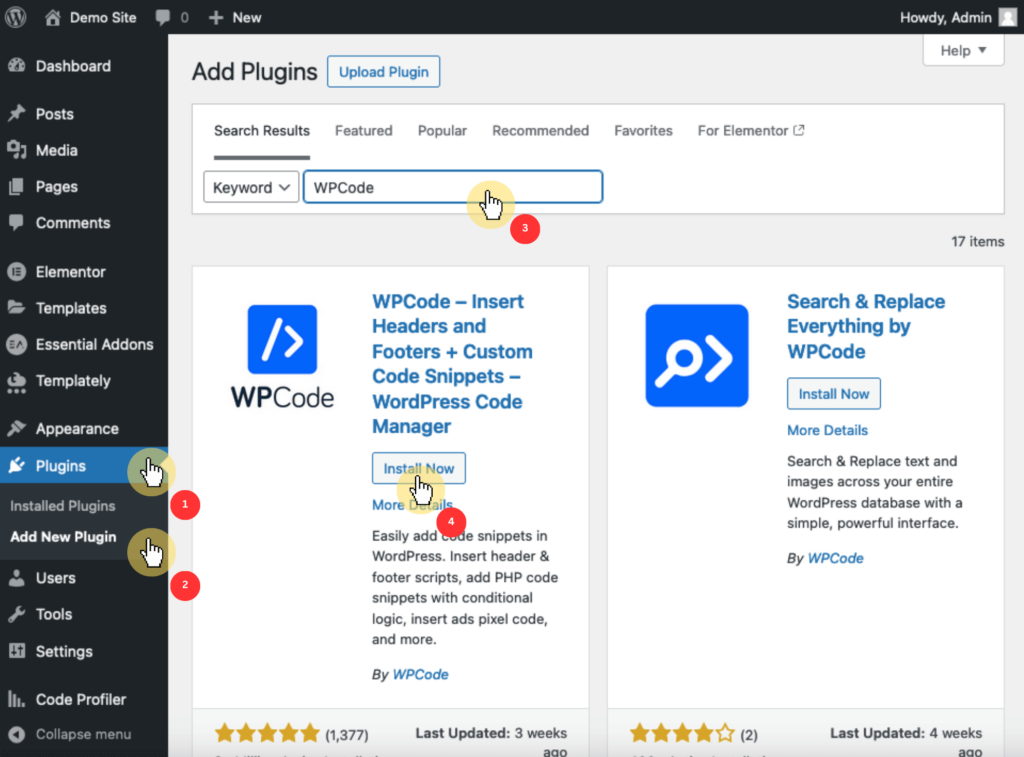Open the Code Profiler menu item label
This screenshot has height=757, width=1024.
pos(81,700)
